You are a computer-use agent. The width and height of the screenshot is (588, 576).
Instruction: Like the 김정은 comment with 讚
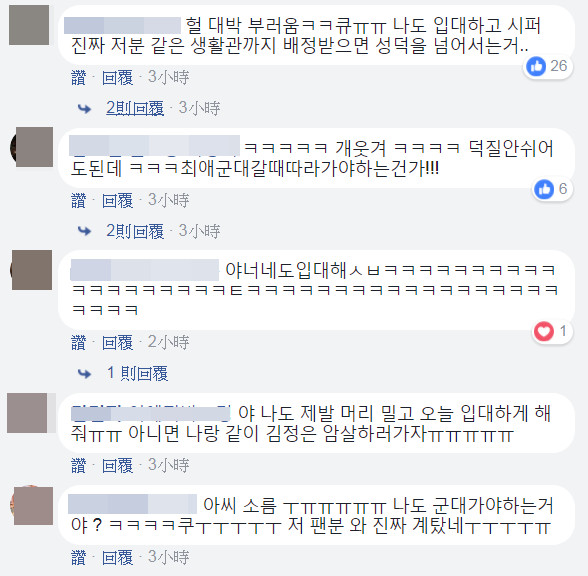pos(78,465)
